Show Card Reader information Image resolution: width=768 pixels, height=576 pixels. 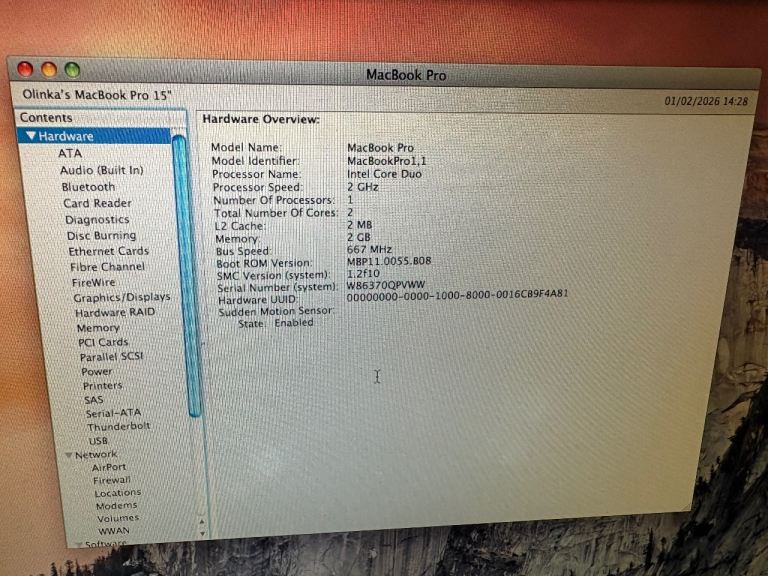pos(97,203)
